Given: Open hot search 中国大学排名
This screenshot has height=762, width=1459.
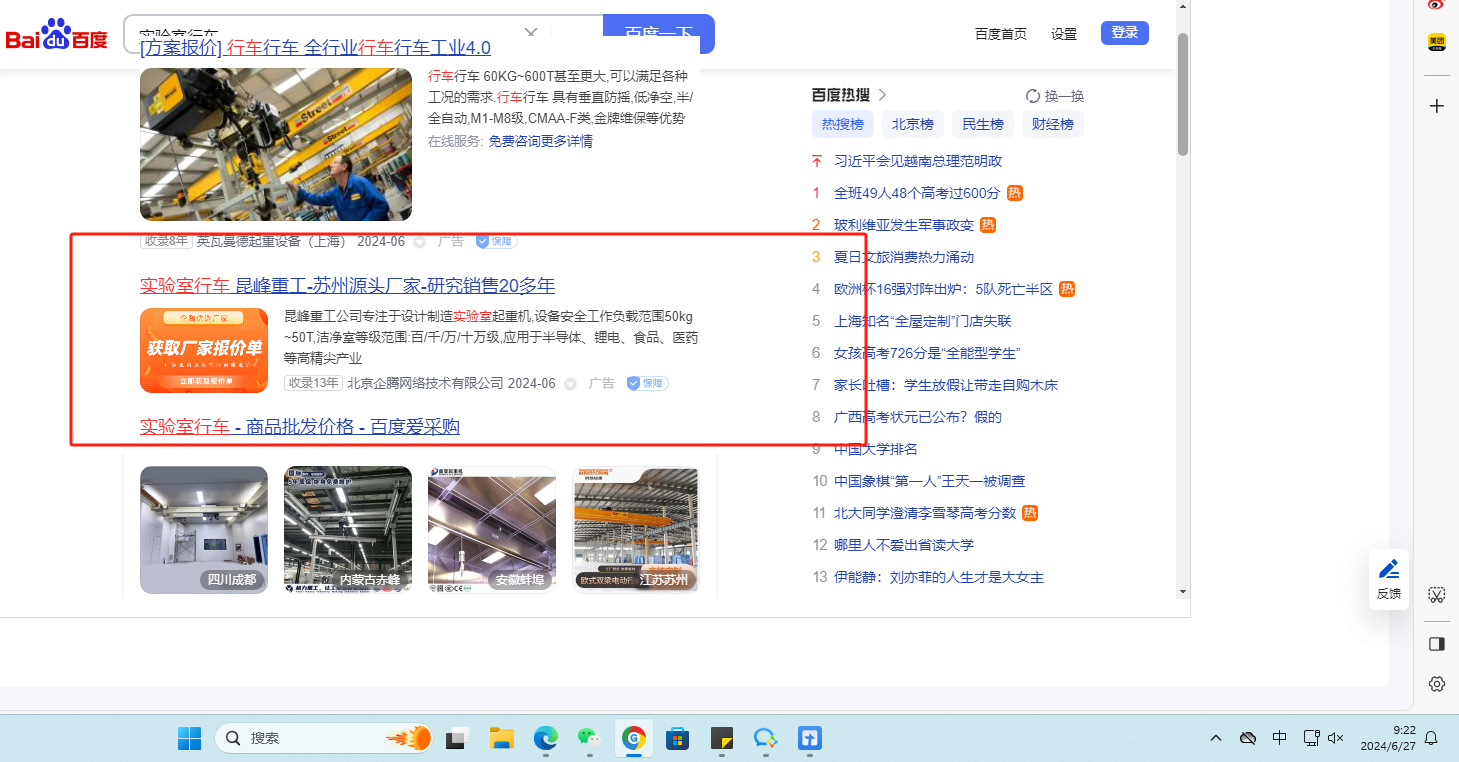Looking at the screenshot, I should pyautogui.click(x=876, y=449).
